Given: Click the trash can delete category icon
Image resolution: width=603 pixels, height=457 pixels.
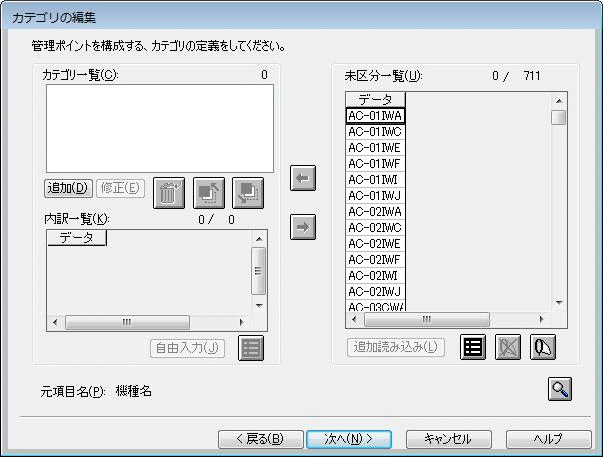Looking at the screenshot, I should click(x=170, y=192).
